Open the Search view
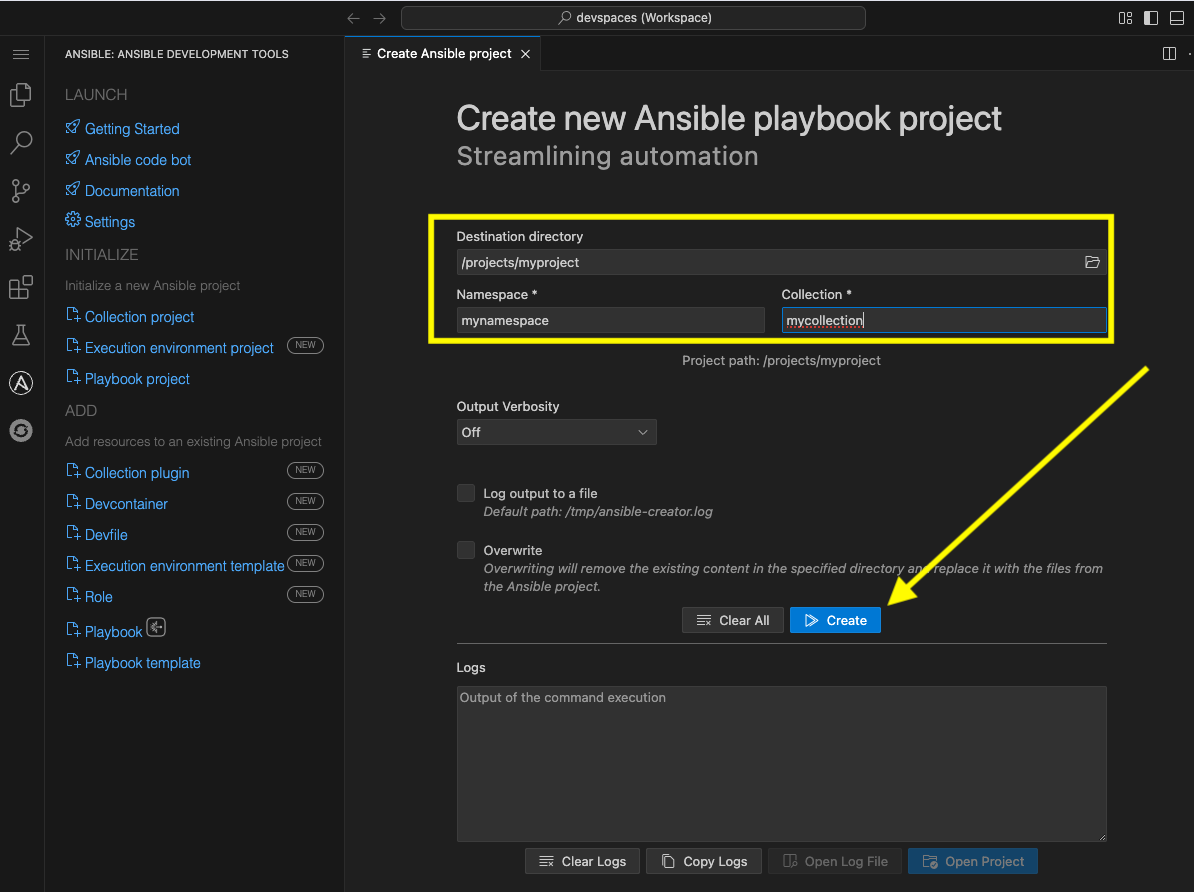The height and width of the screenshot is (892, 1194). 21,142
